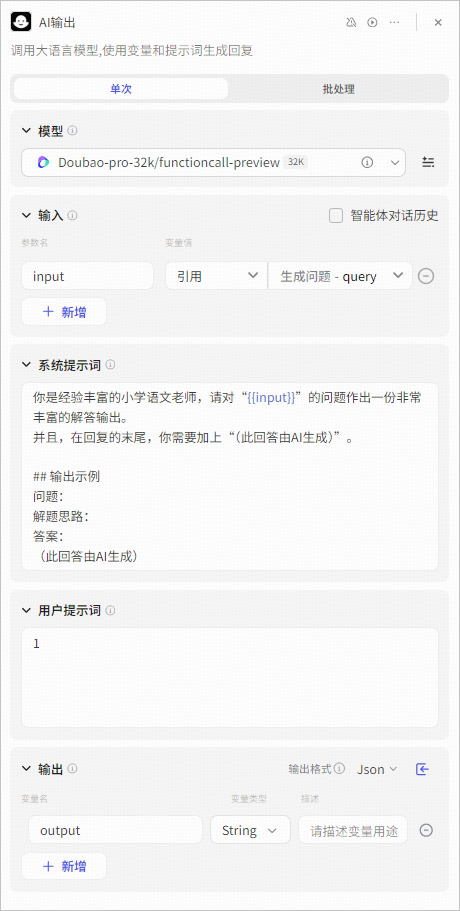Collapse the 输出 section

26,769
